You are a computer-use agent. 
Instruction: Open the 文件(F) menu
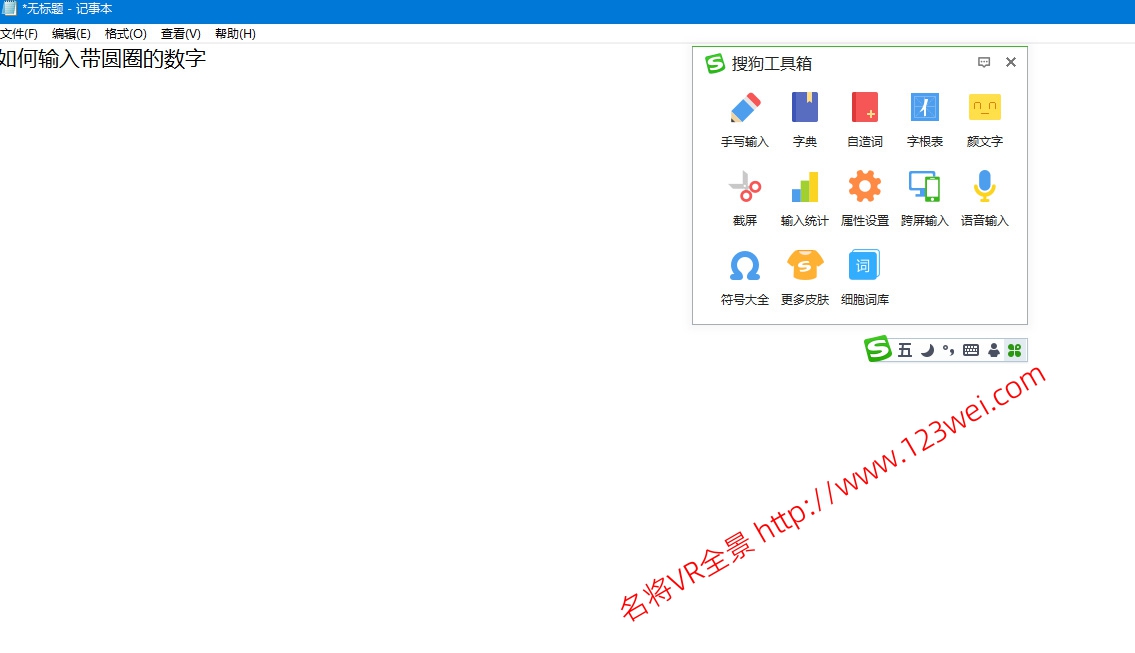tap(20, 33)
